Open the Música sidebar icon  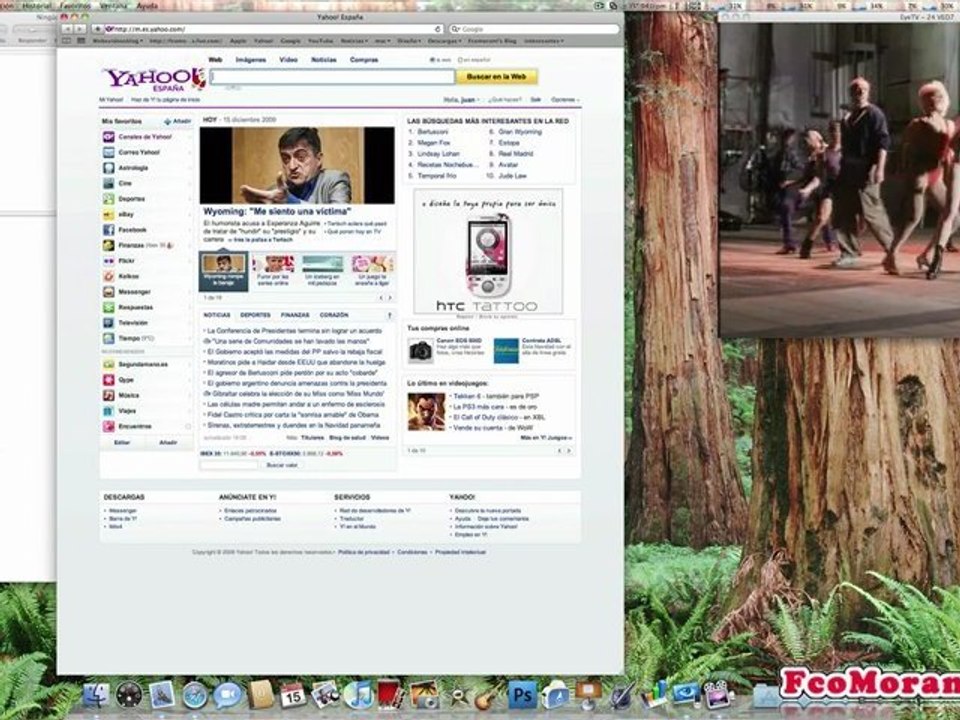tap(108, 396)
